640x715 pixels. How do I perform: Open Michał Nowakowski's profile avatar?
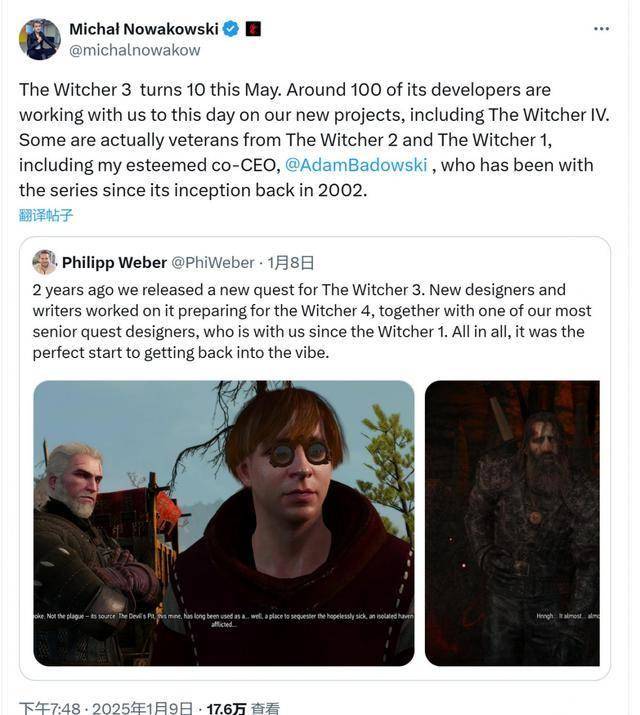pos(40,39)
